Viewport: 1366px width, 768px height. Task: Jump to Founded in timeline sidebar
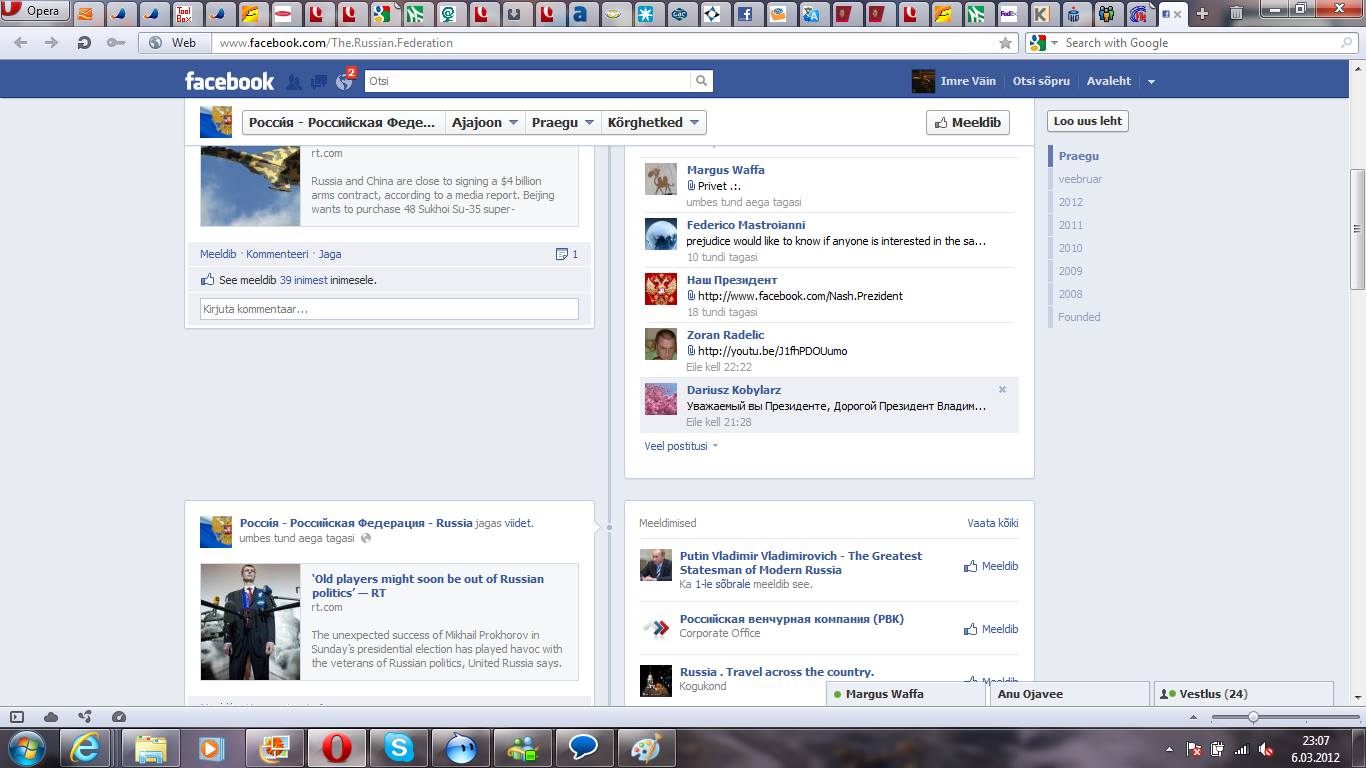click(1079, 317)
